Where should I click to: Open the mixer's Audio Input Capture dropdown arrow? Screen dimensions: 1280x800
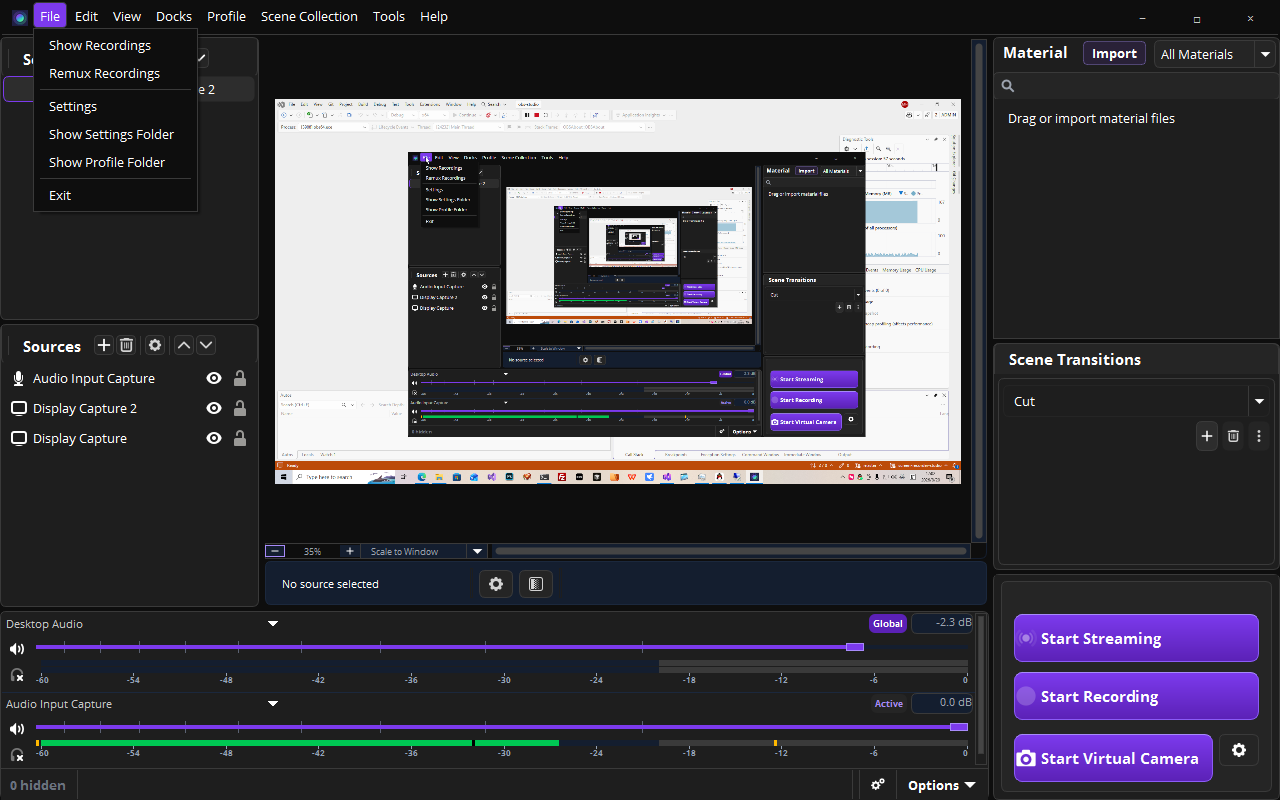[x=273, y=704]
